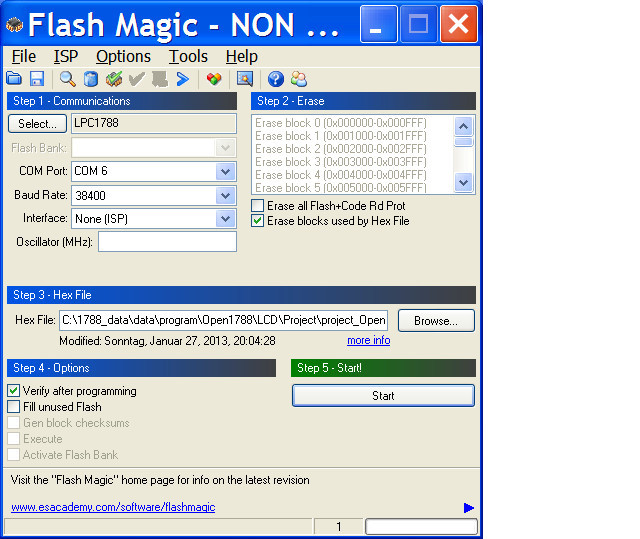640x539 pixels.
Task: Expand the disabled Flash Bank dropdown
Action: click(x=225, y=148)
